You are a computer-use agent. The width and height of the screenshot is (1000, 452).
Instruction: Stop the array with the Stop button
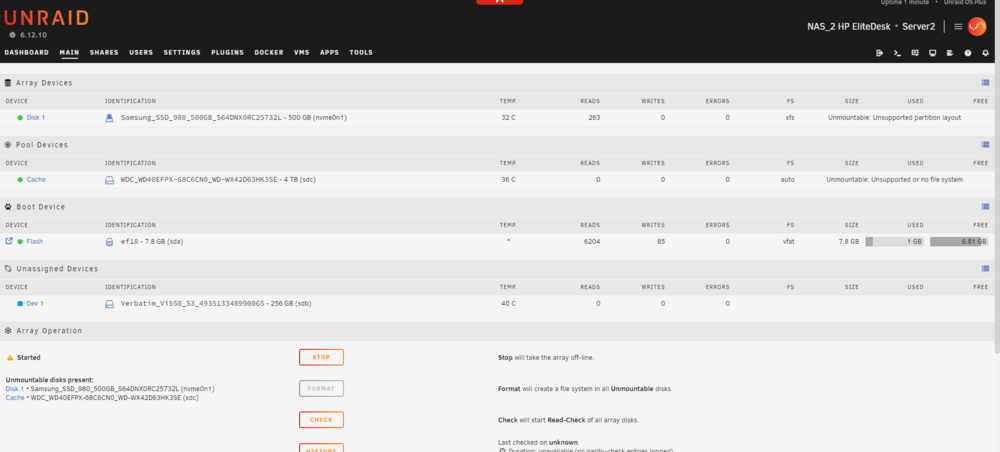[x=321, y=357]
